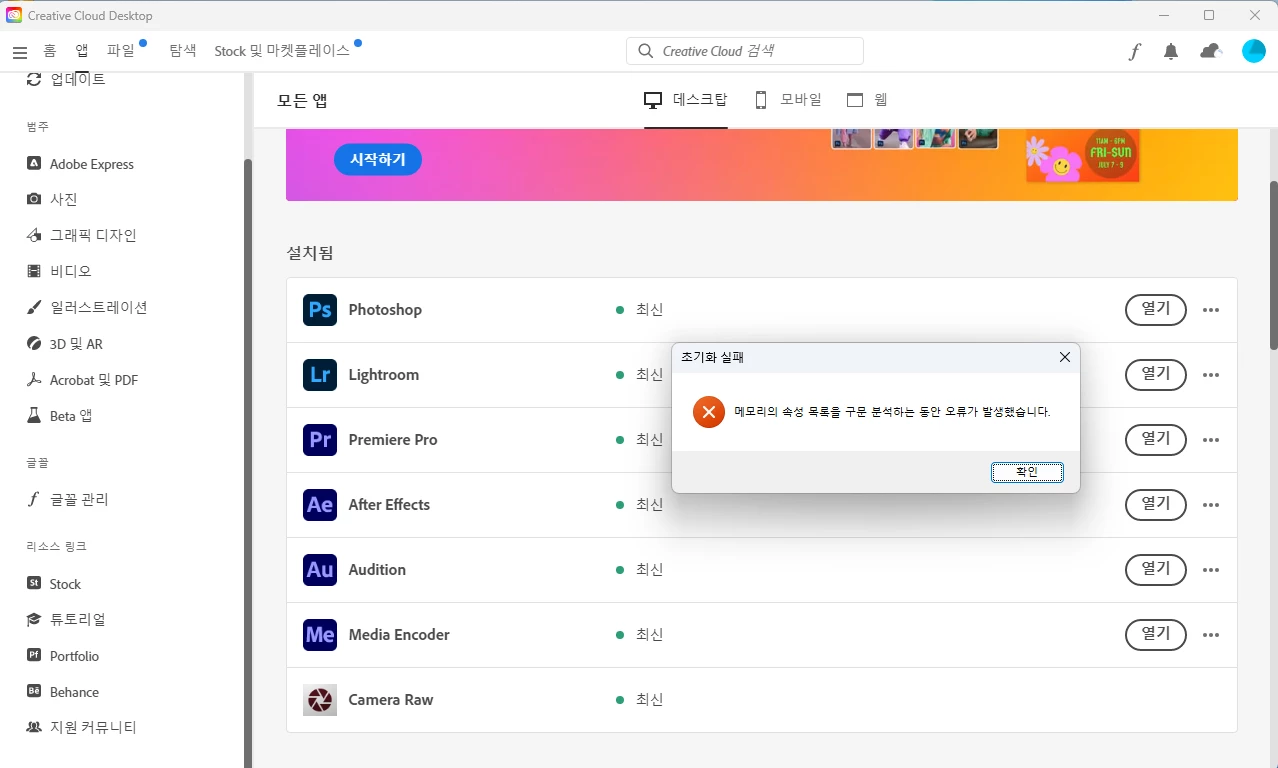Open Stock 및 마켓플레이스 menu item
This screenshot has height=768, width=1278.
point(282,51)
